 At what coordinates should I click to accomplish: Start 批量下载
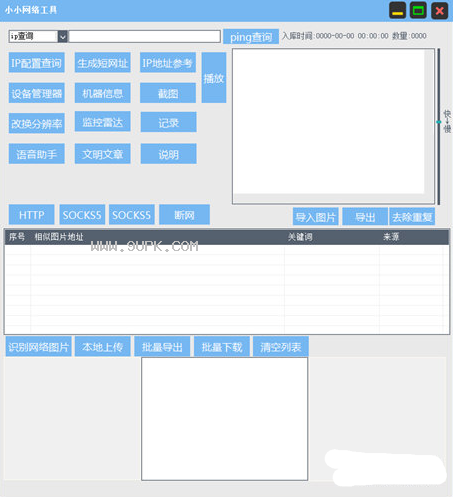[222, 347]
